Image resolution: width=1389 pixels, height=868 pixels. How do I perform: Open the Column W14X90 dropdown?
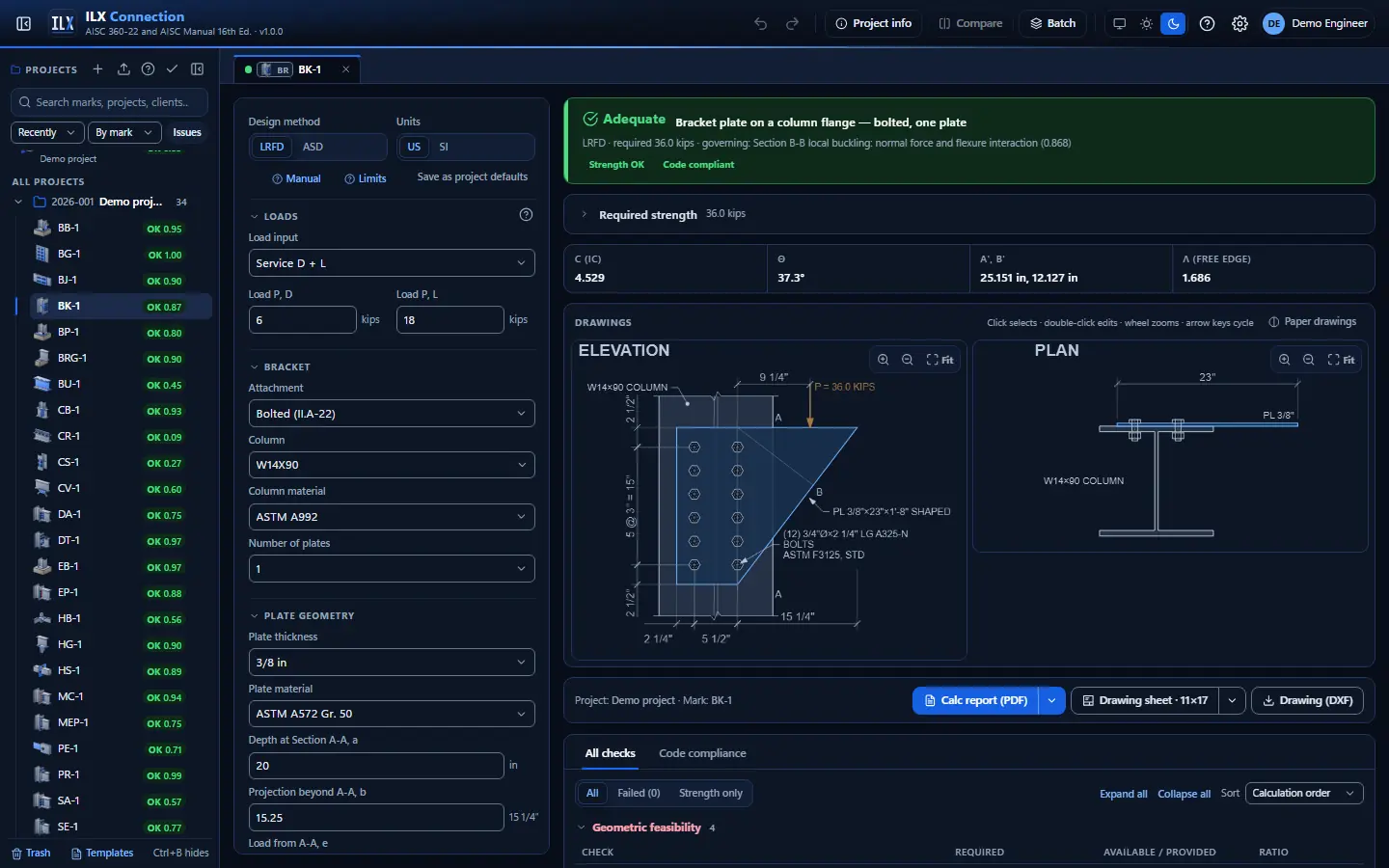(392, 465)
